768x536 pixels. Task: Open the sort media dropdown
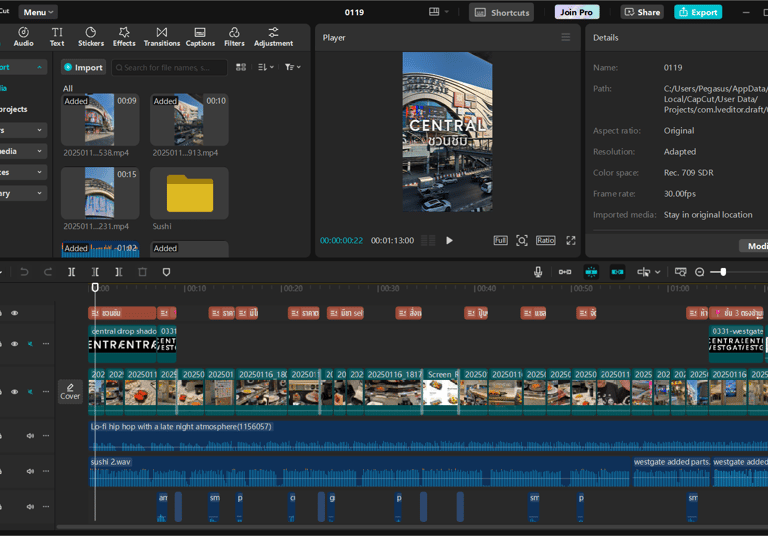(265, 67)
